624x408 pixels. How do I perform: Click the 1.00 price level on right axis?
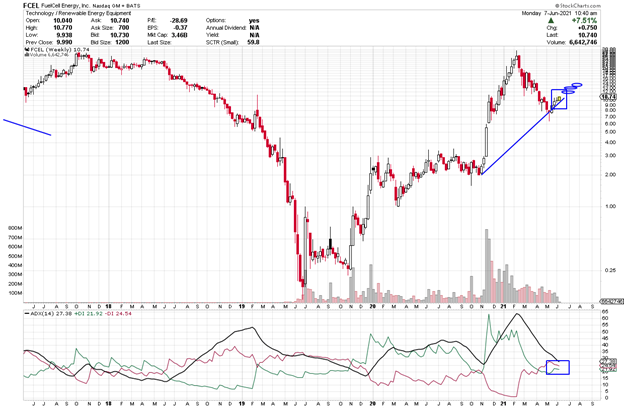609,206
